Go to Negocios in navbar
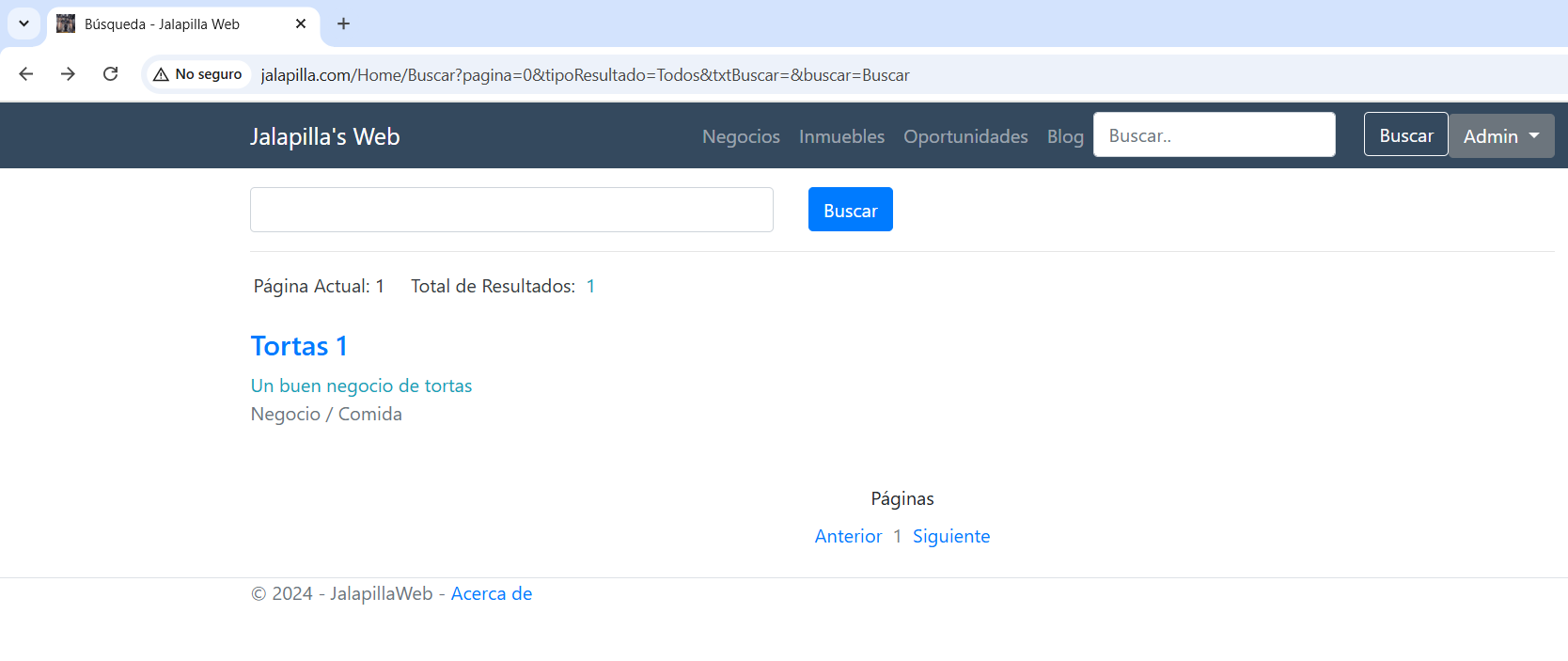 pos(741,136)
